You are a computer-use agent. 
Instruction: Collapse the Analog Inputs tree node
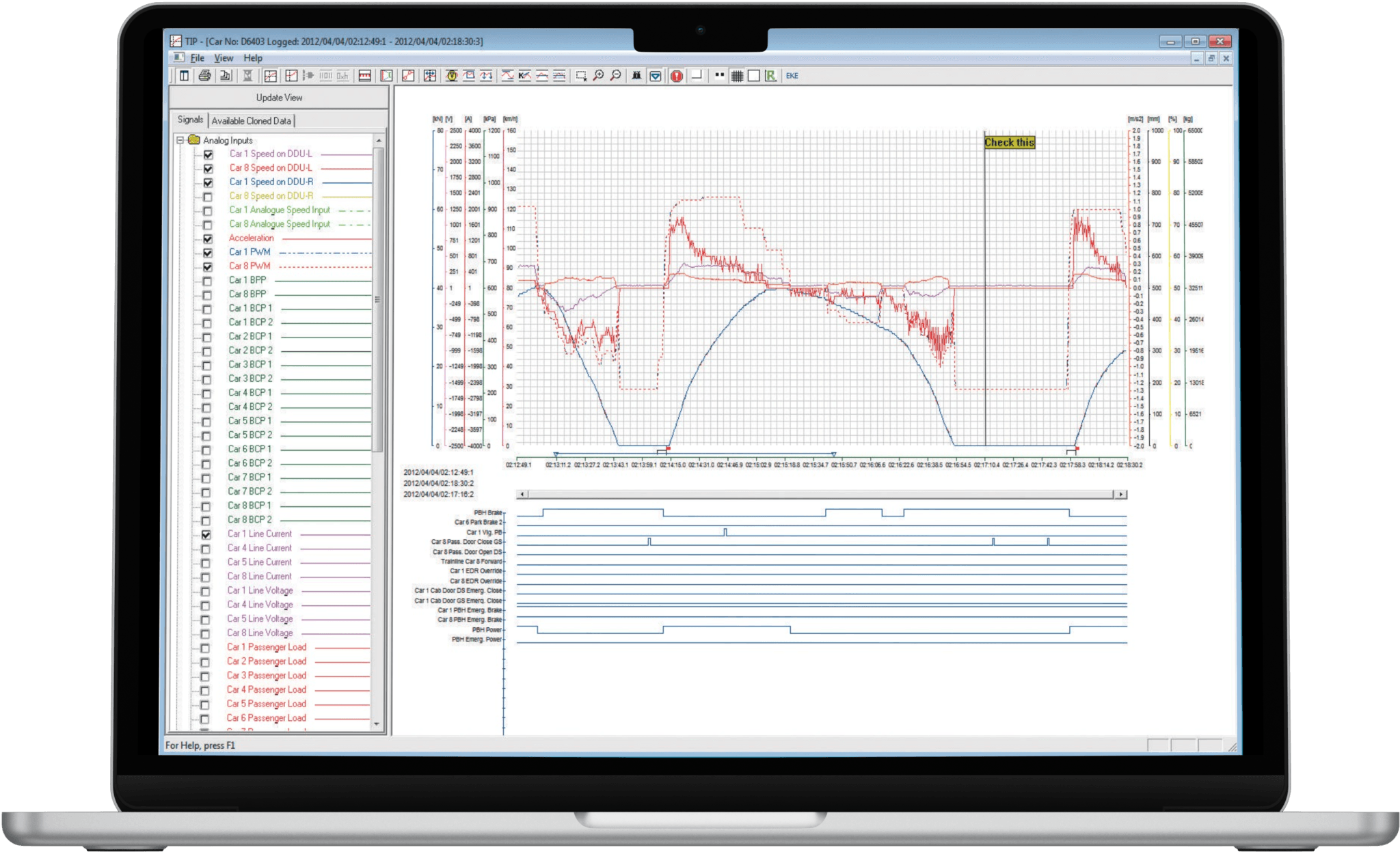(180, 140)
